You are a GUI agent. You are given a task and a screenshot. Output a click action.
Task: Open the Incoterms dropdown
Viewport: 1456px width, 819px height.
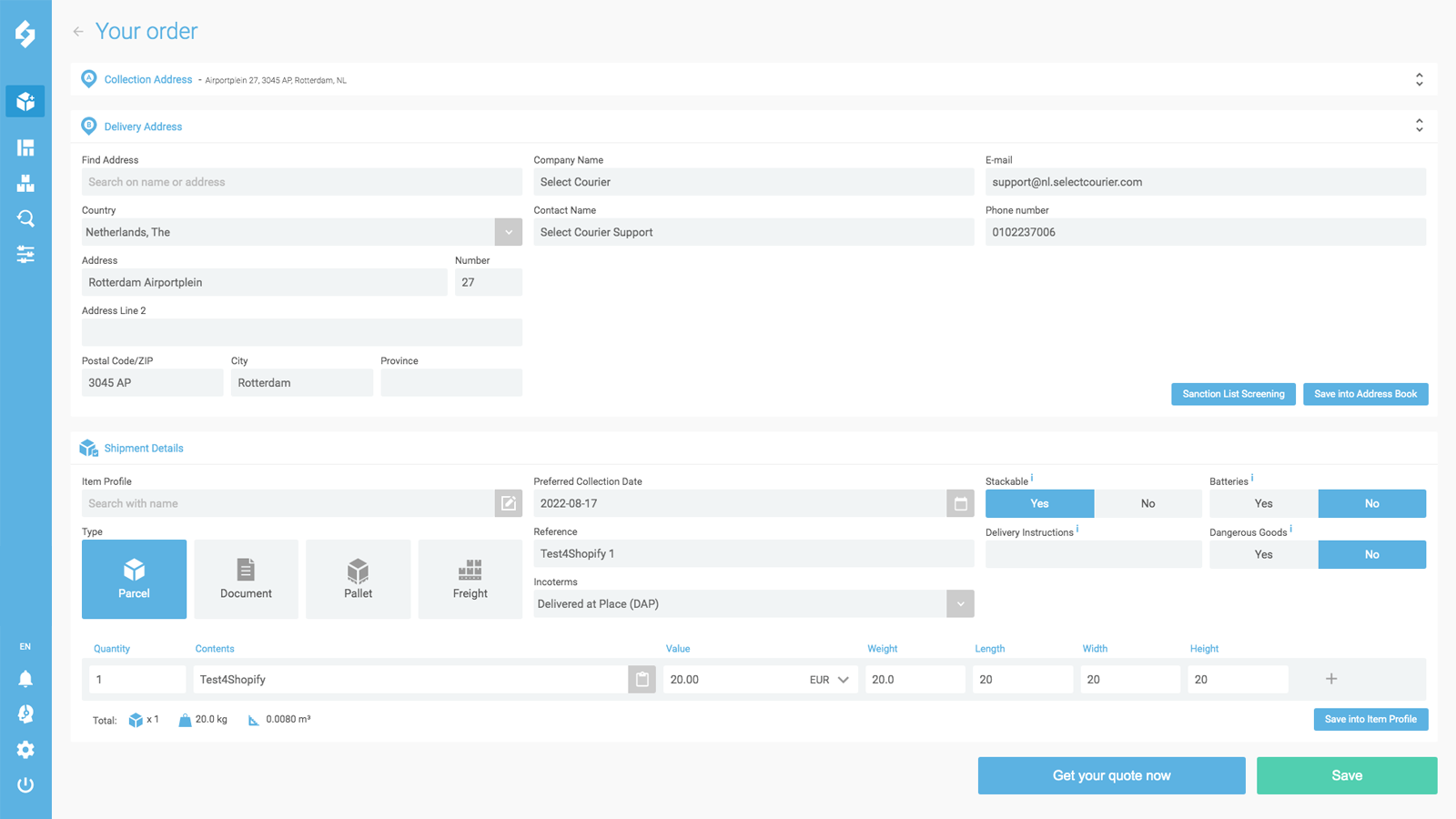coord(960,604)
